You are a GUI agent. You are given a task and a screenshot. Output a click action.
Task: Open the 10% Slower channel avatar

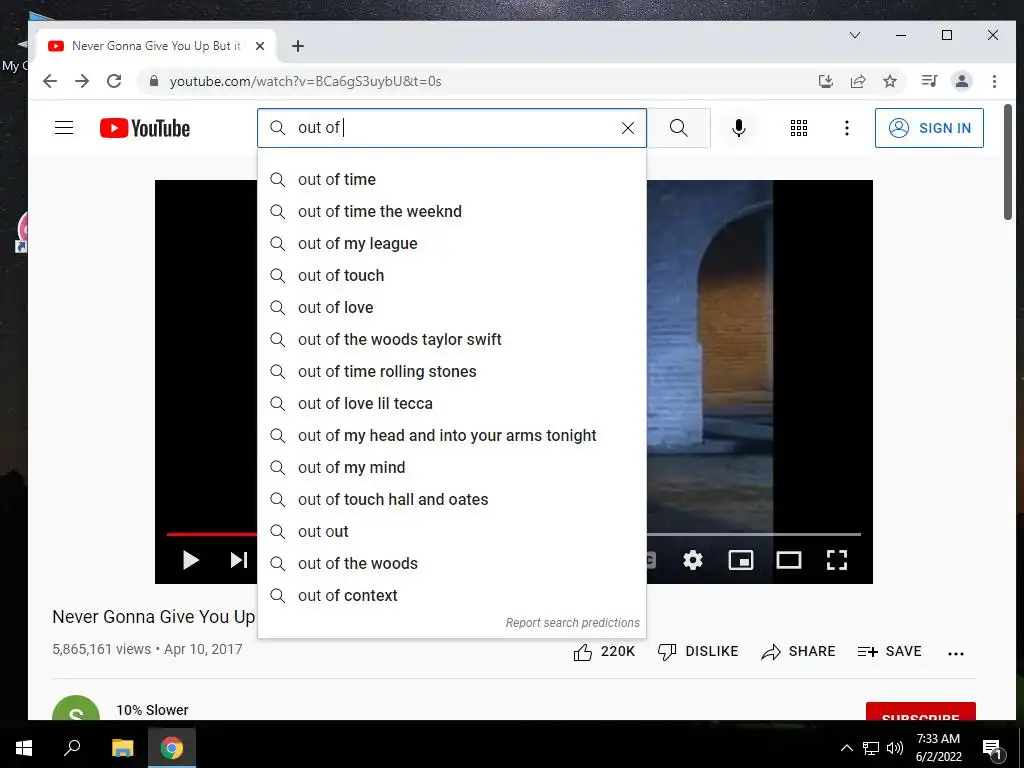point(76,709)
